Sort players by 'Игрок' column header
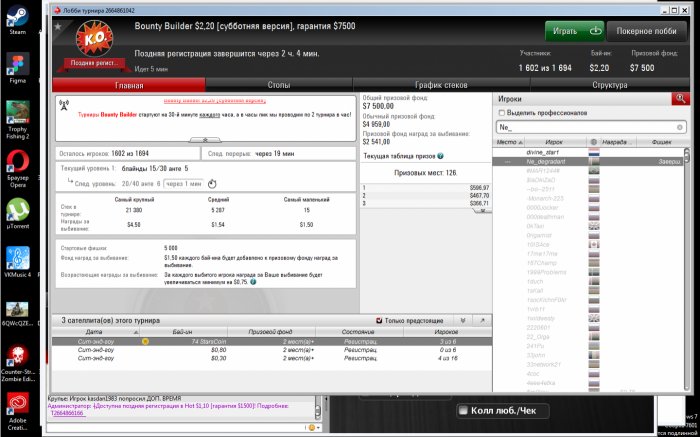Viewport: 700px width, 437px height. coord(554,142)
